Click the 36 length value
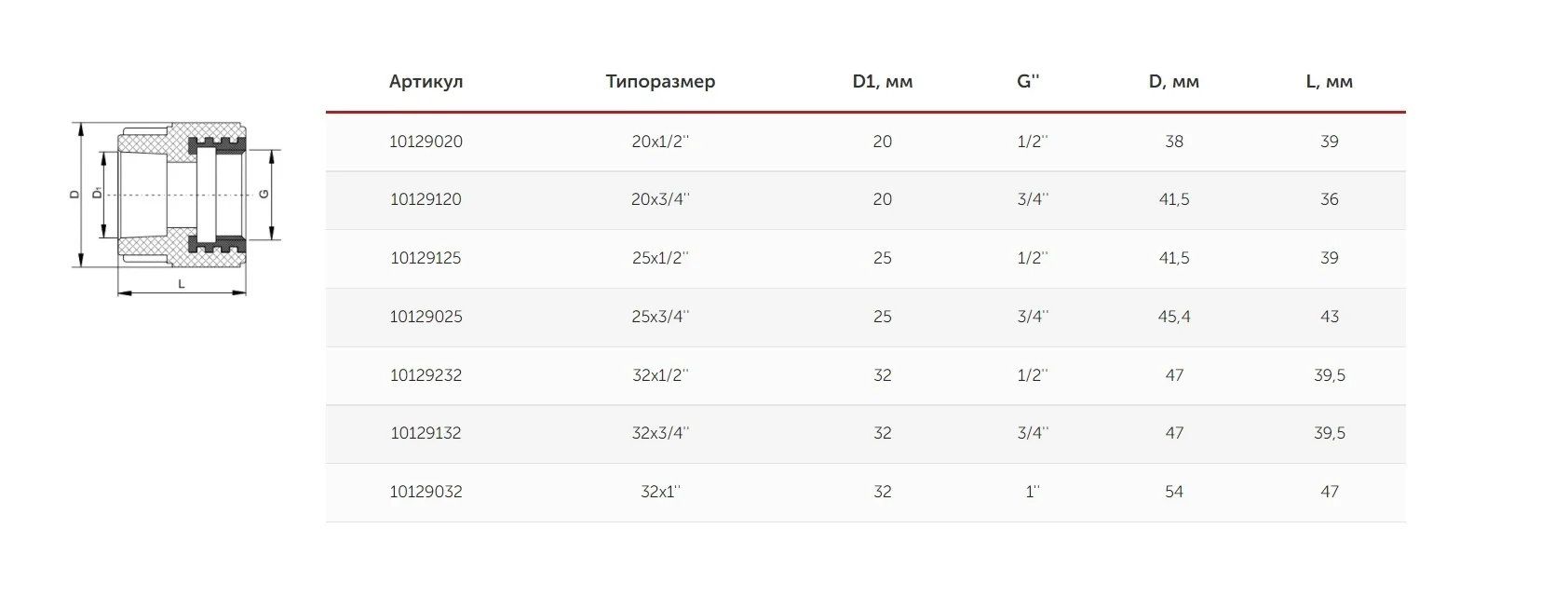 pyautogui.click(x=1329, y=199)
